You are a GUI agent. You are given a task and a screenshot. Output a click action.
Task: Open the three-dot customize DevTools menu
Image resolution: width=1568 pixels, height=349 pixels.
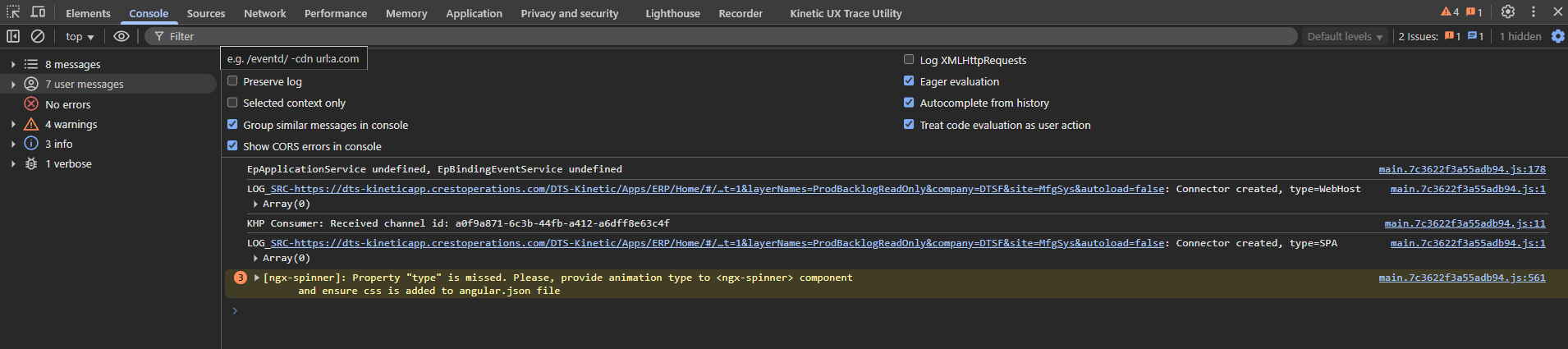tap(1533, 12)
